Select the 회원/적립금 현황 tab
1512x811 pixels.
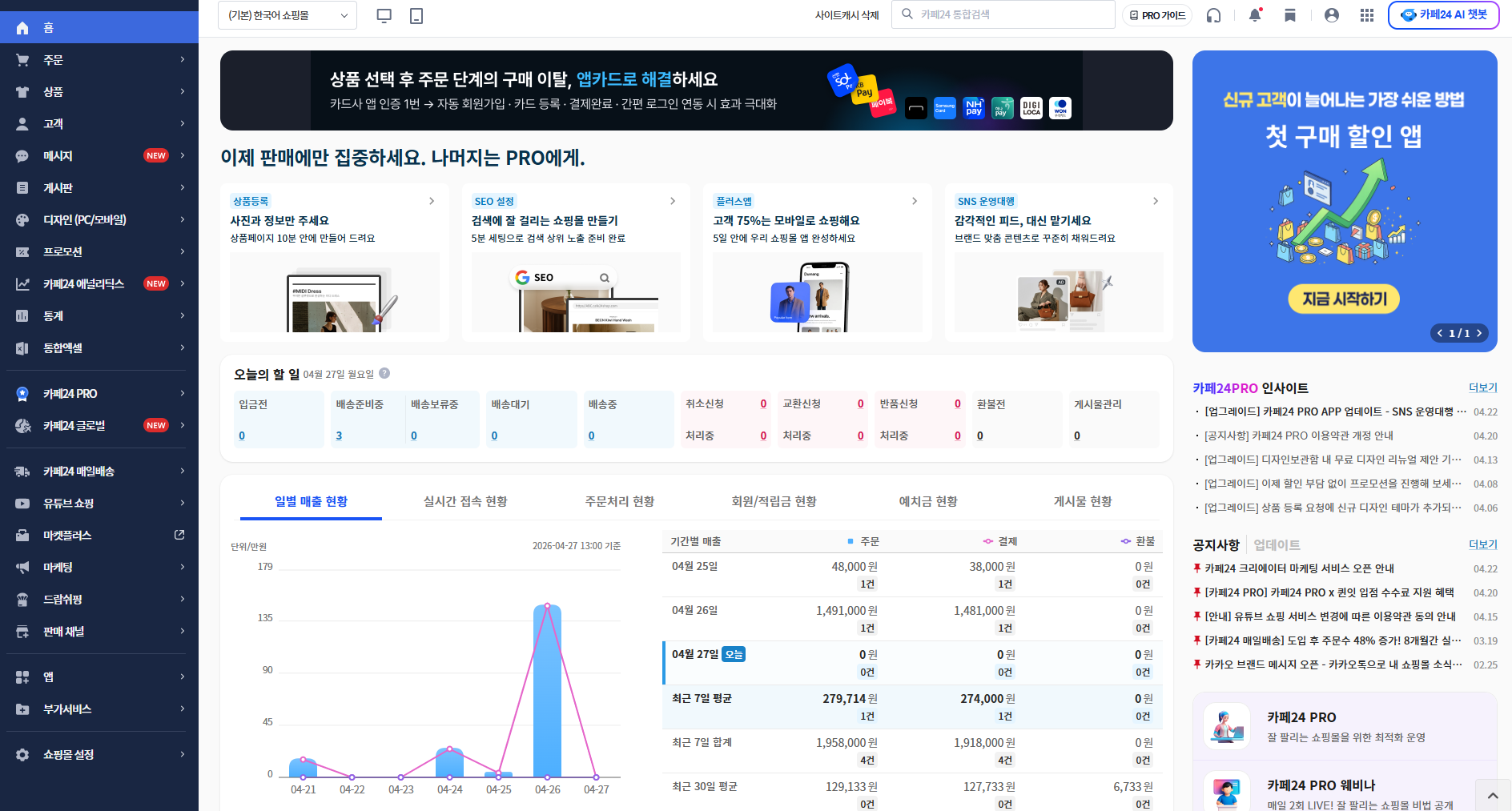coord(774,501)
